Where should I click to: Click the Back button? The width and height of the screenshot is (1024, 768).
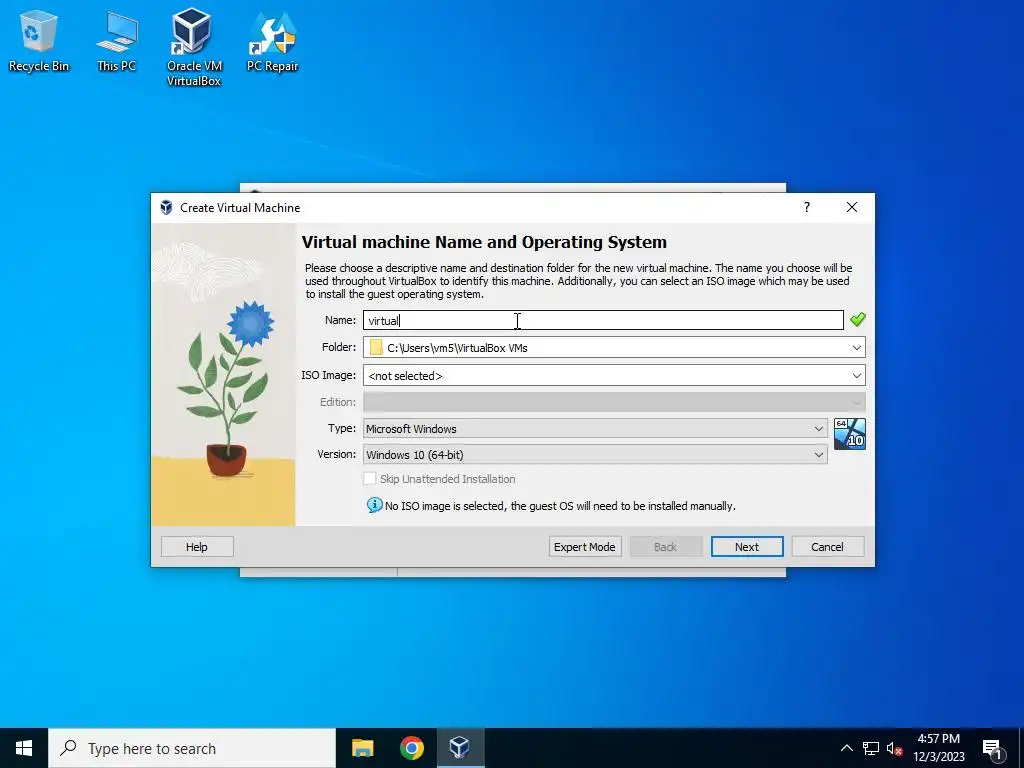tap(665, 547)
